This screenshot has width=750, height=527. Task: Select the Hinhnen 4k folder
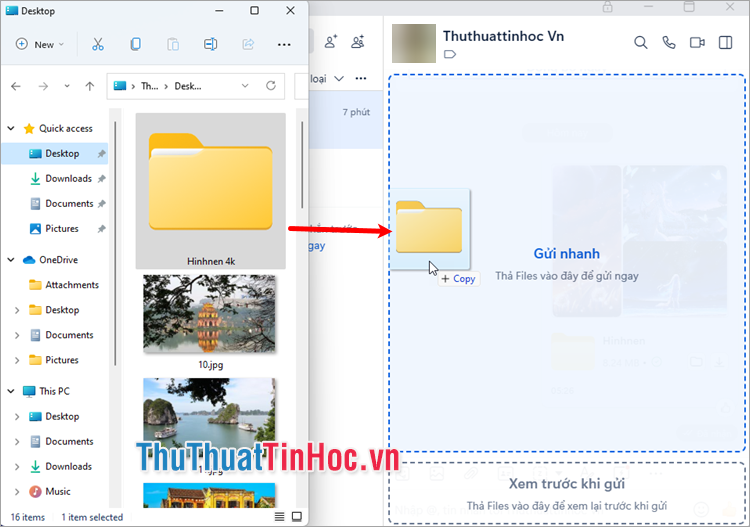[210, 191]
